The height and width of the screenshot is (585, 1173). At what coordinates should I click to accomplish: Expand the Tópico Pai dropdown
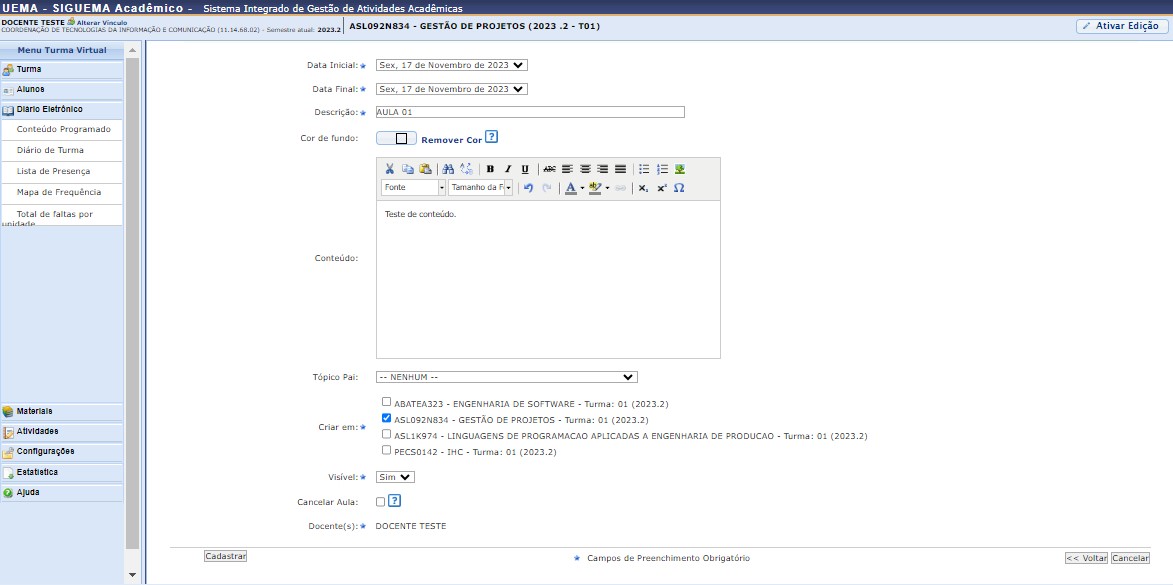[x=506, y=377]
